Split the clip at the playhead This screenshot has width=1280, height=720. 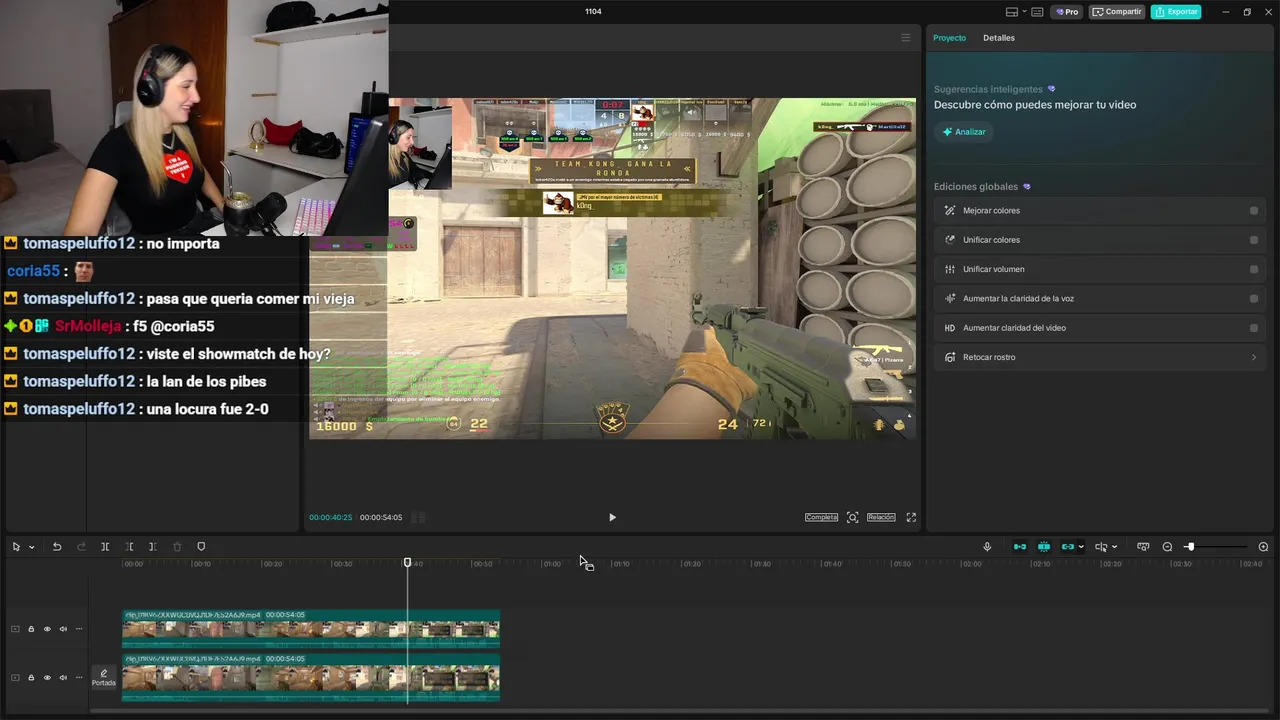(105, 547)
